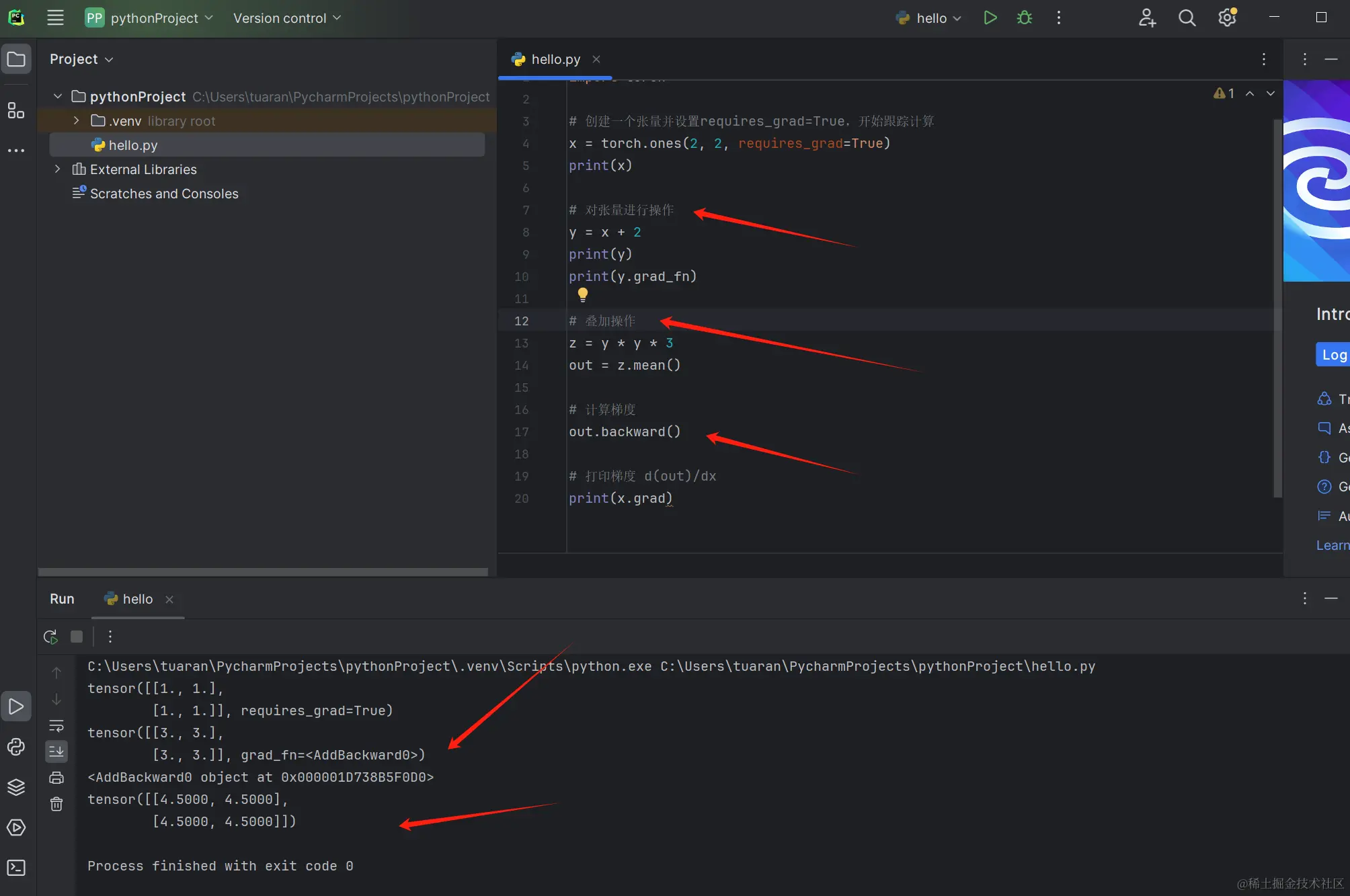Hide the Run tool window
1350x896 pixels.
click(x=1331, y=598)
